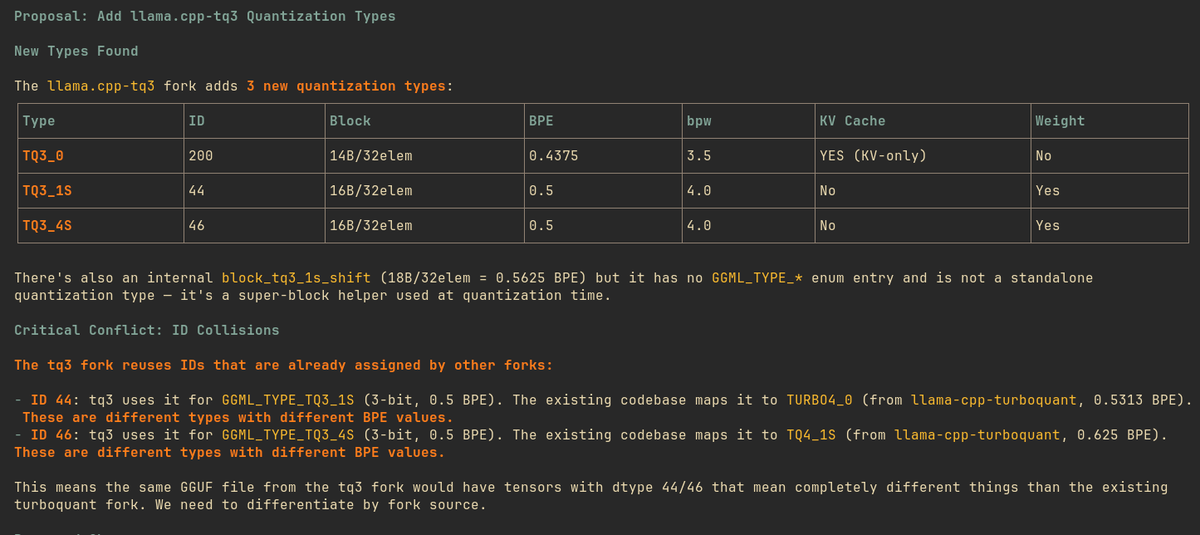The height and width of the screenshot is (535, 1200).
Task: Click the "Critical Conflict: ID Collisions" heading
Action: 147,330
